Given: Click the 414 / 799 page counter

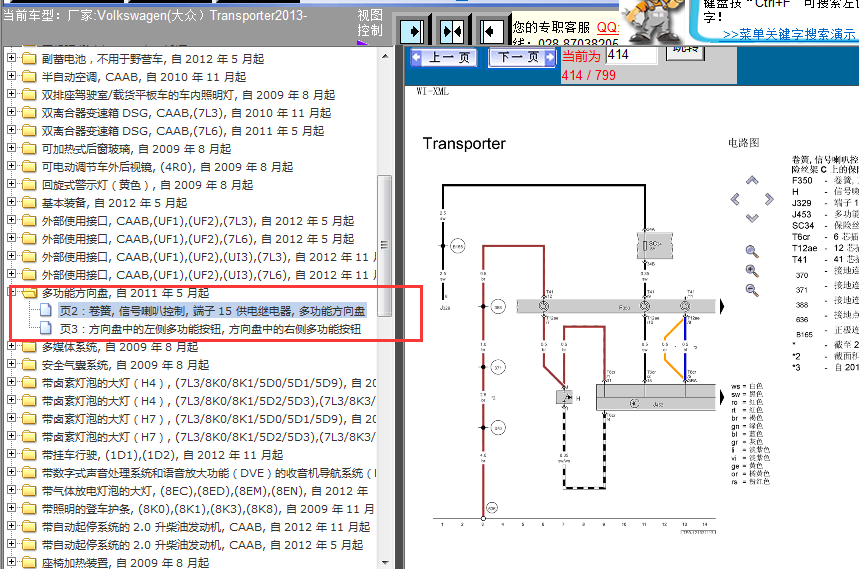Looking at the screenshot, I should [588, 76].
